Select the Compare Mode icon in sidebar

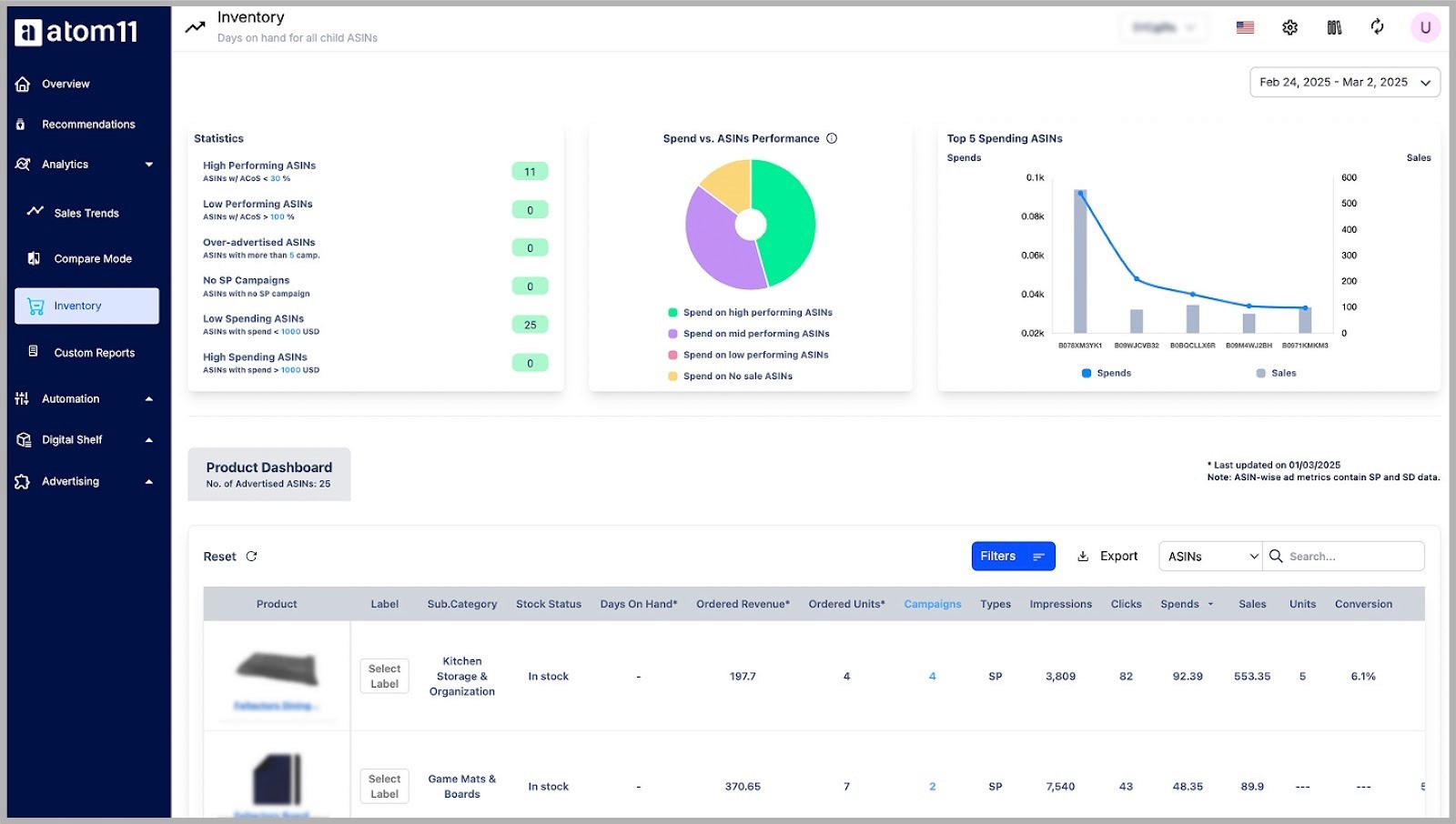(32, 258)
